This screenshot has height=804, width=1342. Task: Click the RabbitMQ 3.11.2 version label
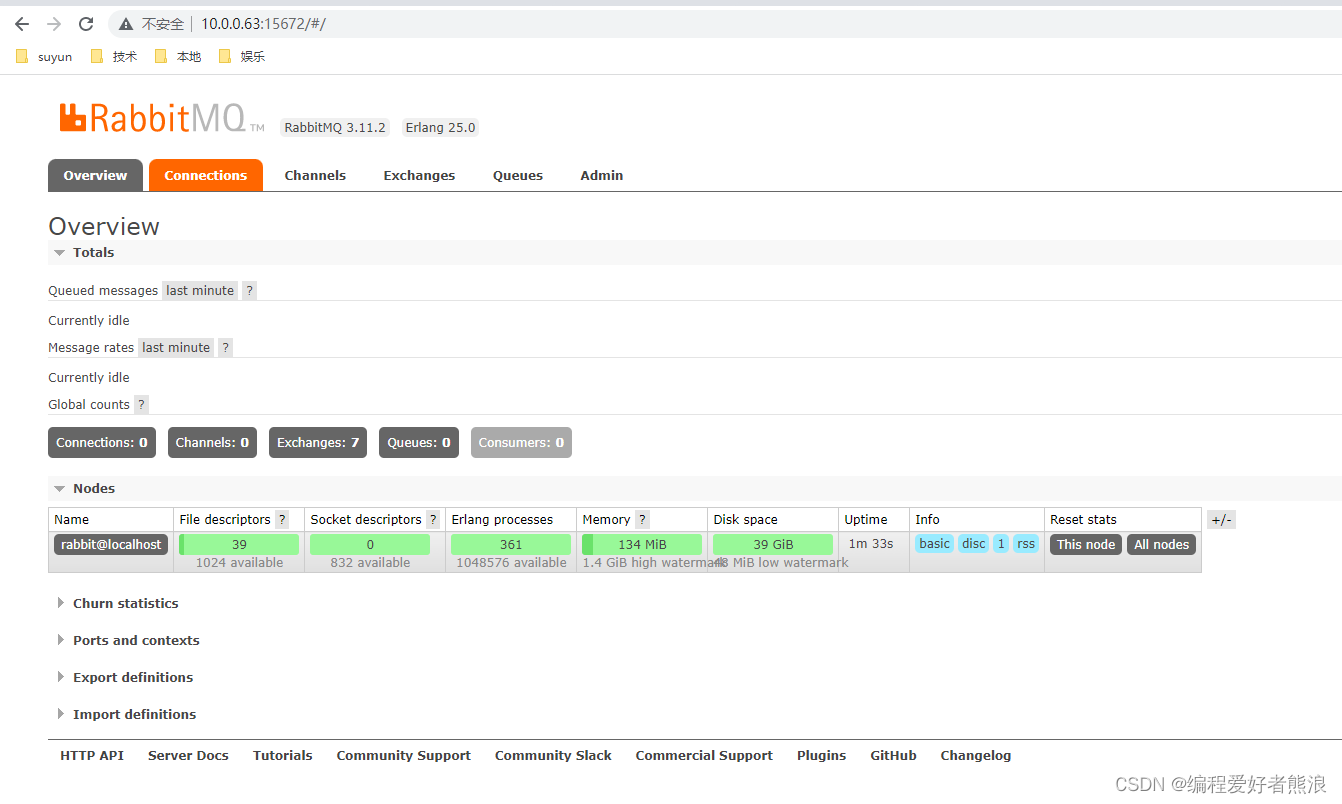pyautogui.click(x=335, y=128)
